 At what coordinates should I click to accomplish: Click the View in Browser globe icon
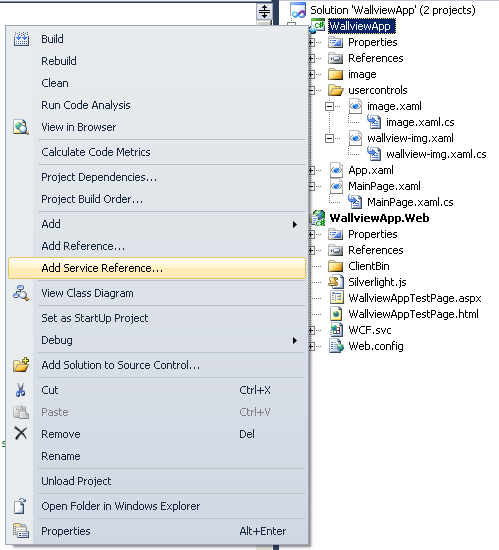[21, 127]
